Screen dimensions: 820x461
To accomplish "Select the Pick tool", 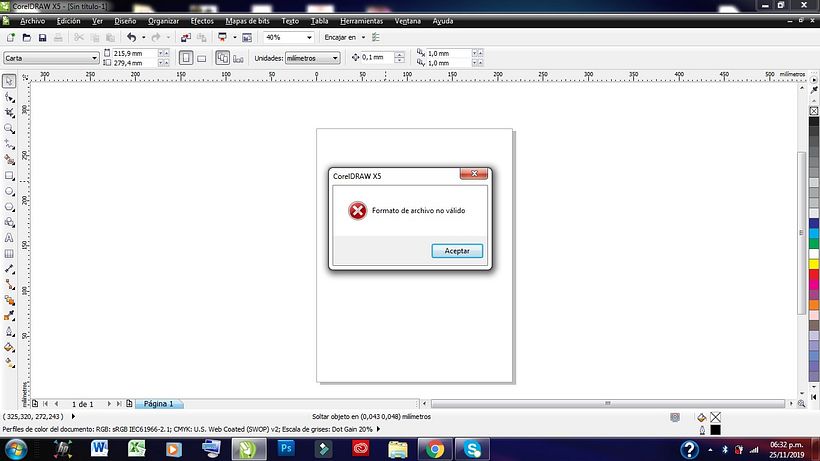I will tap(9, 81).
